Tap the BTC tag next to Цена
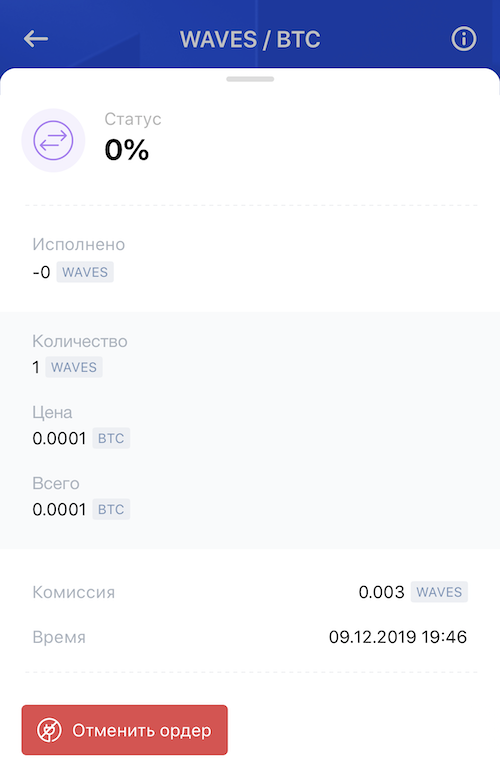 (x=111, y=438)
